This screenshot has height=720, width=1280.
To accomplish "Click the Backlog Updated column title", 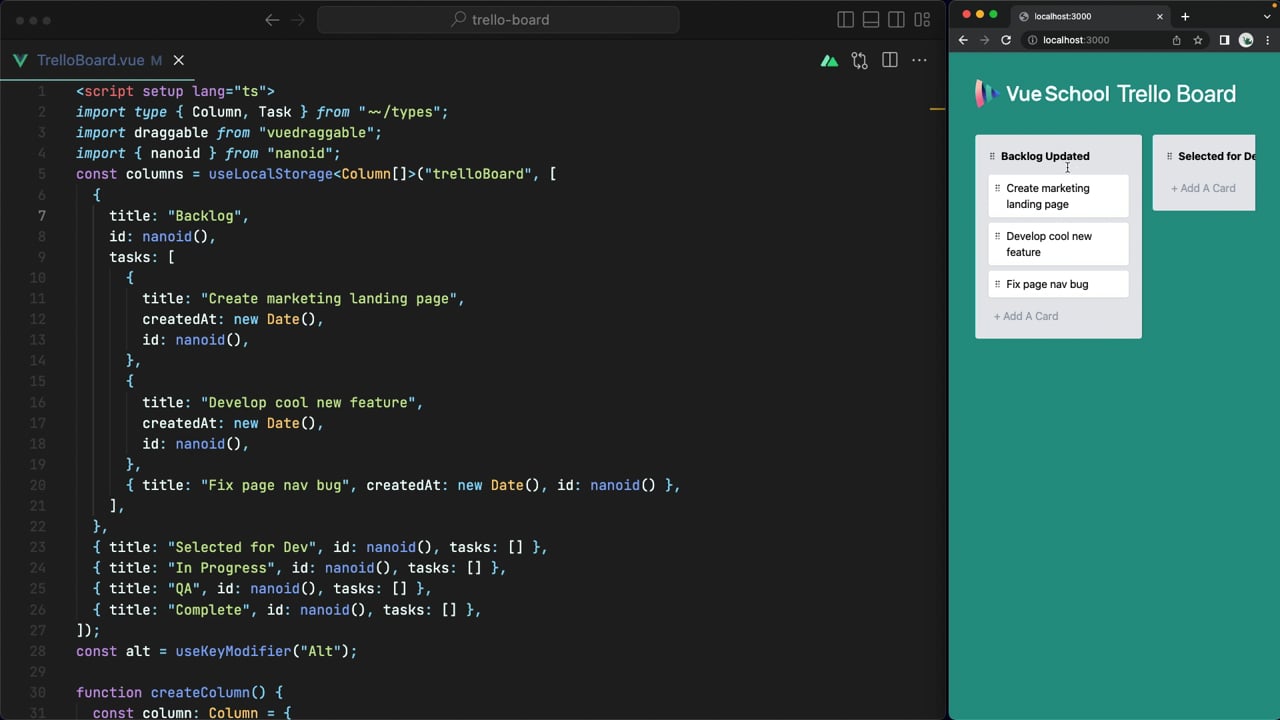I will pos(1045,156).
